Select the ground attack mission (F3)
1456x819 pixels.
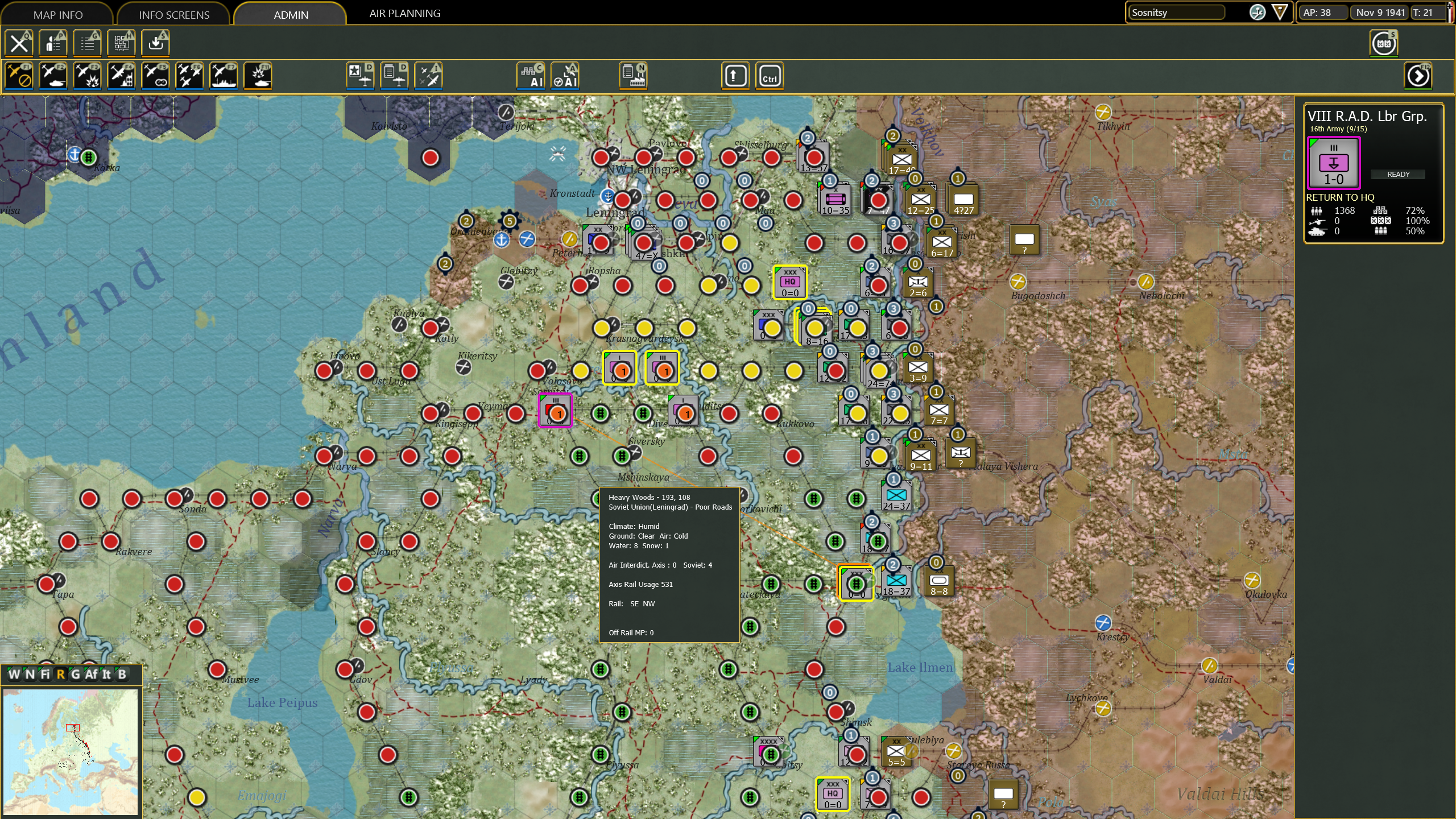pyautogui.click(x=87, y=76)
